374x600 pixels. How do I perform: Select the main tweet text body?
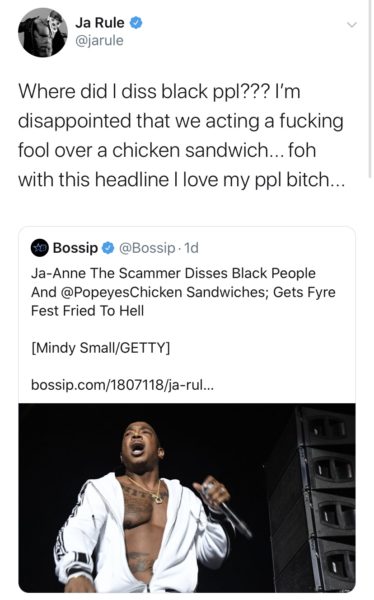181,135
